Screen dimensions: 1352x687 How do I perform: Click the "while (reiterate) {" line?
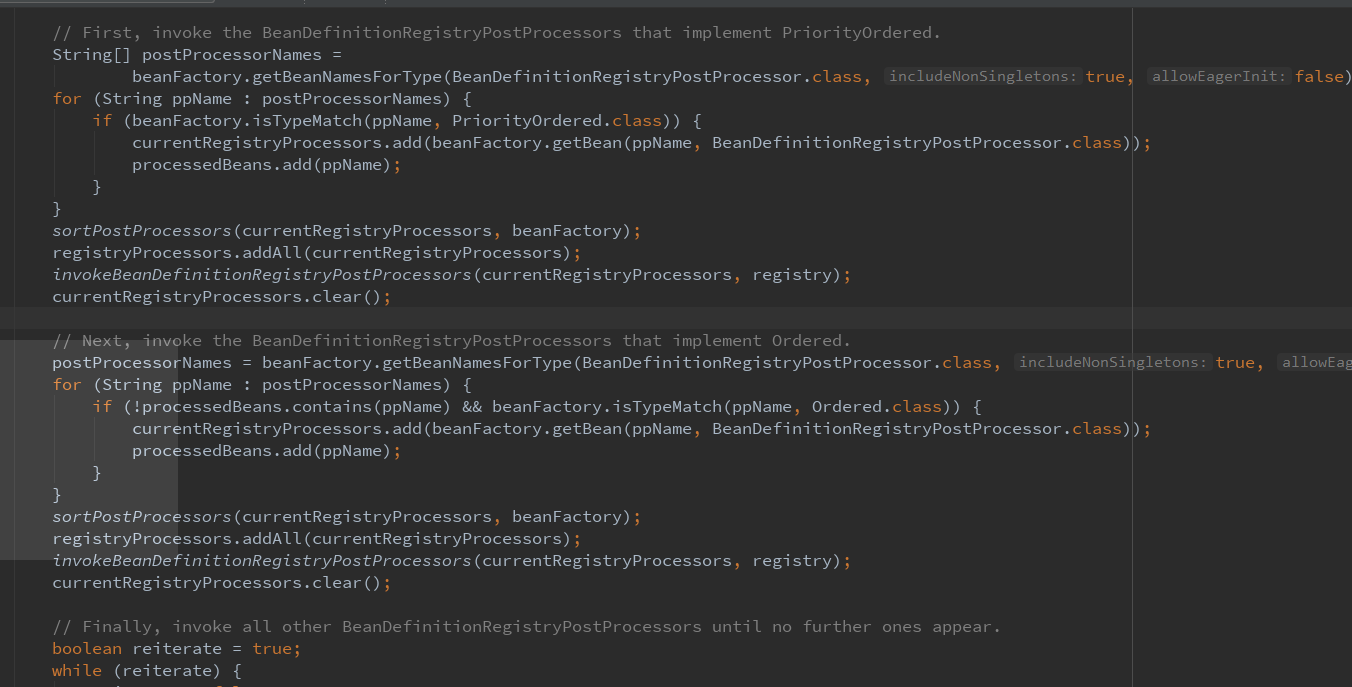click(x=146, y=671)
